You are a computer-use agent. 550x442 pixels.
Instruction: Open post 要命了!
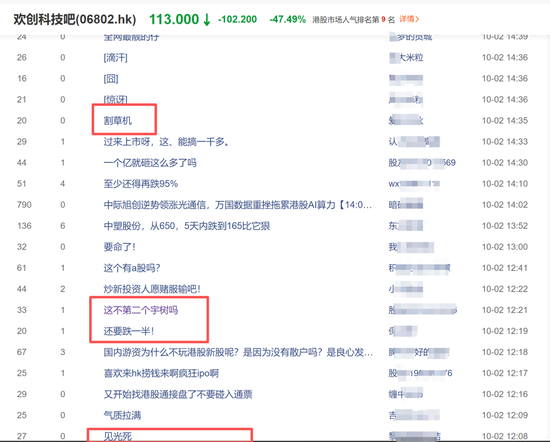(x=119, y=247)
